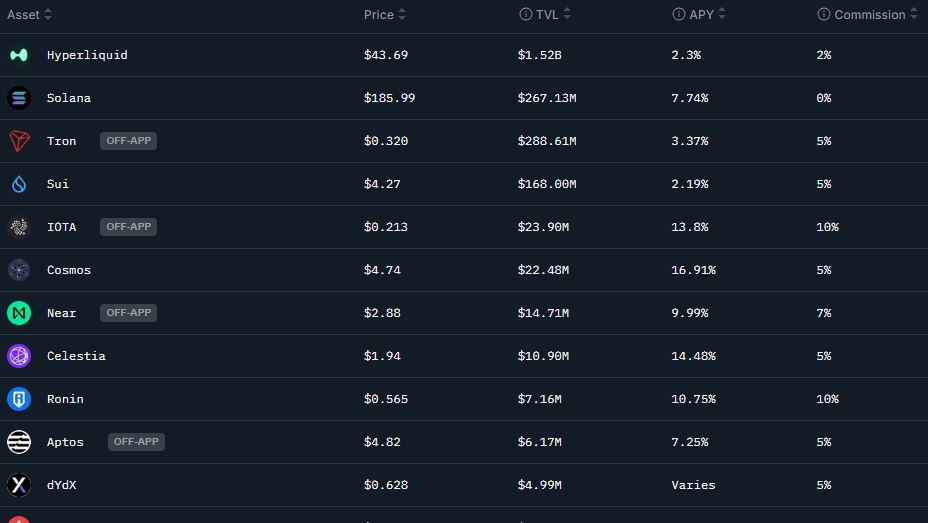Click the red Tron logo icon
The height and width of the screenshot is (523, 928).
pyautogui.click(x=19, y=141)
